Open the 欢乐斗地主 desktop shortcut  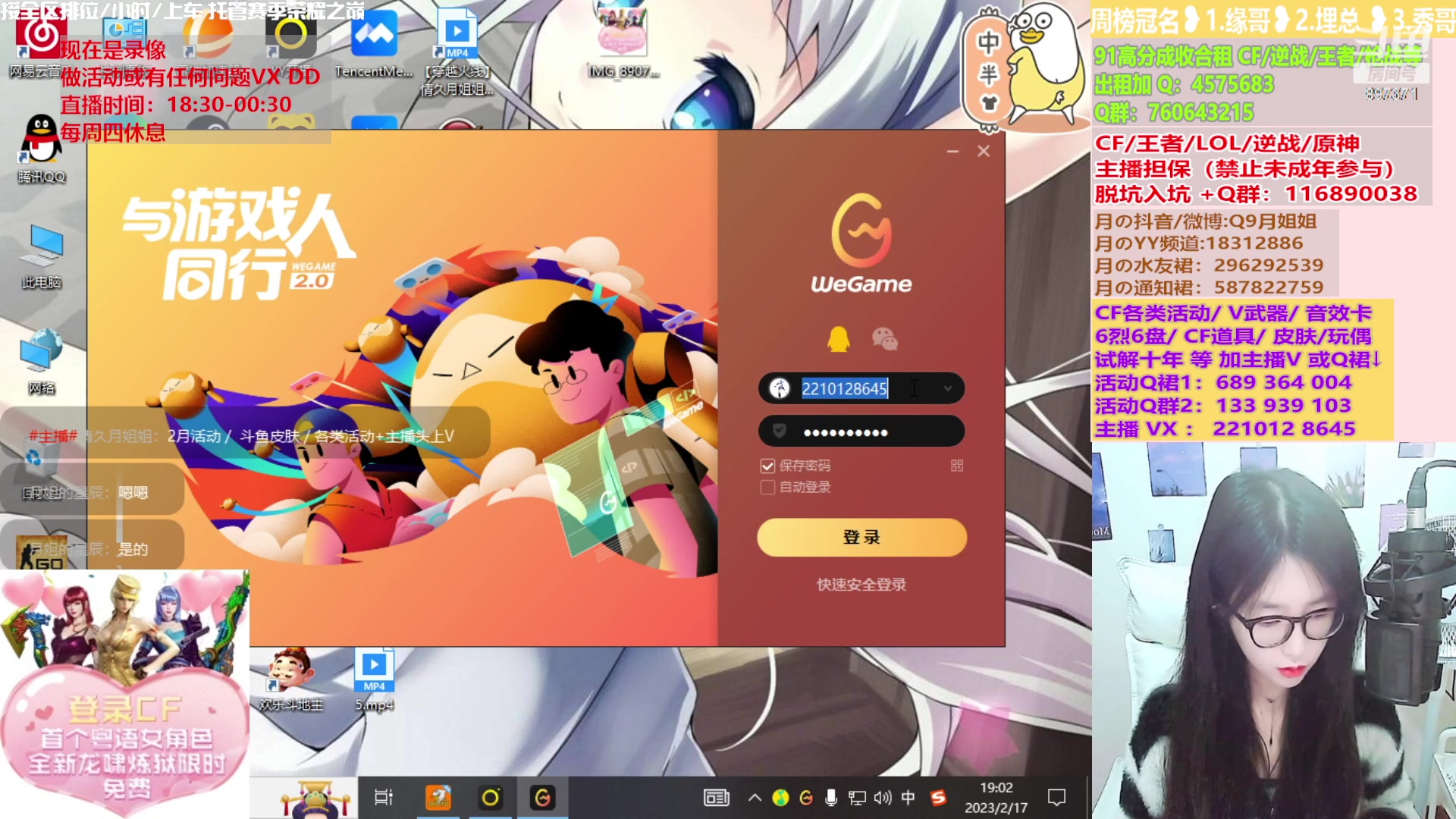coord(291,680)
